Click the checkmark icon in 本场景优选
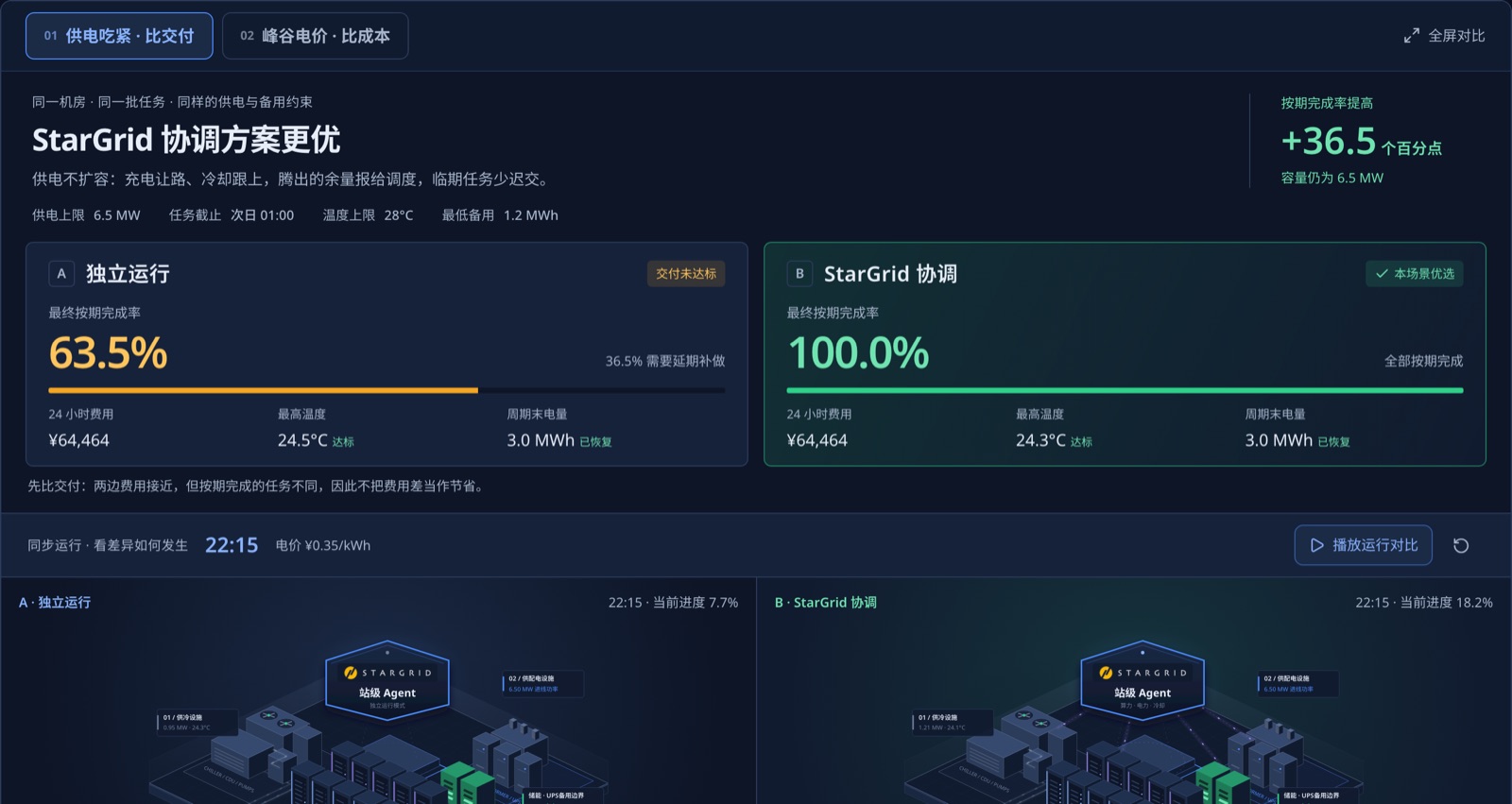The image size is (1512, 804). pos(1382,274)
